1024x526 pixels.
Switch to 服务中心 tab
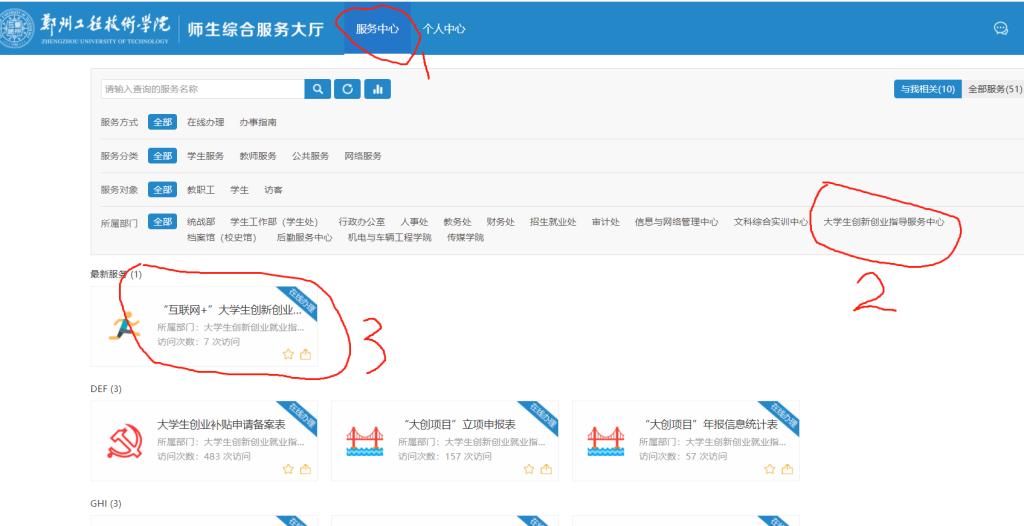tap(377, 29)
